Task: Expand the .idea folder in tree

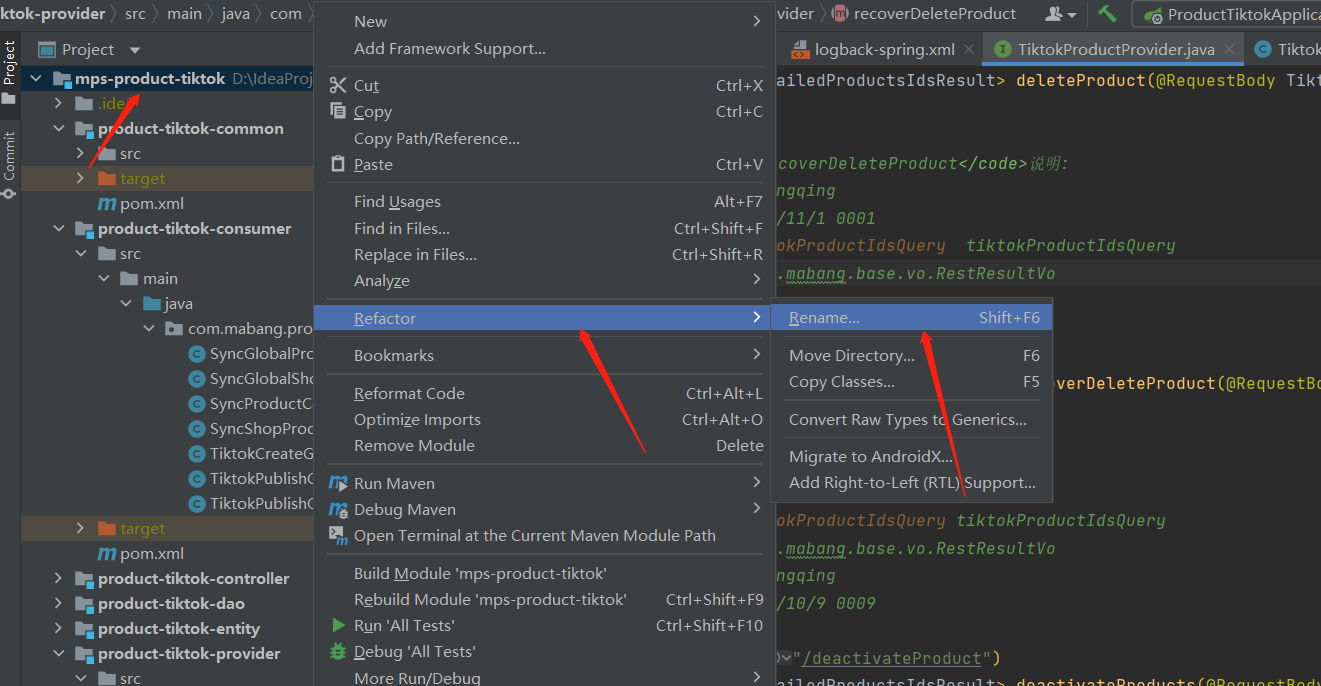Action: click(59, 104)
